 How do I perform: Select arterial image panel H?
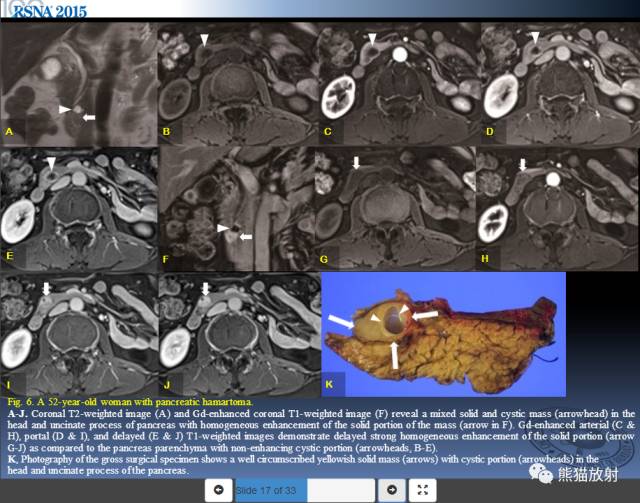point(558,209)
